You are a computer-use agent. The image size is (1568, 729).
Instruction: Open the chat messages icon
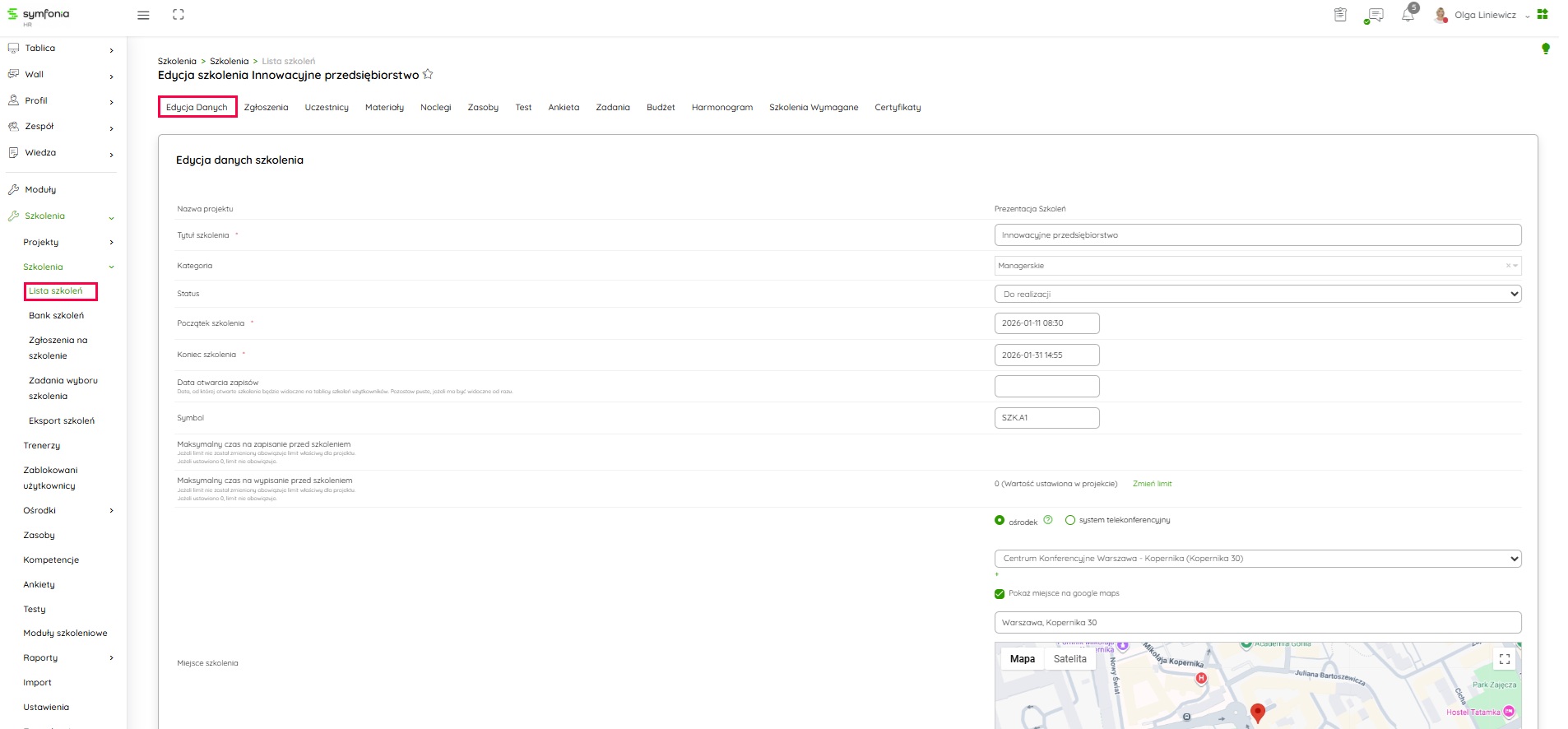click(x=1374, y=16)
